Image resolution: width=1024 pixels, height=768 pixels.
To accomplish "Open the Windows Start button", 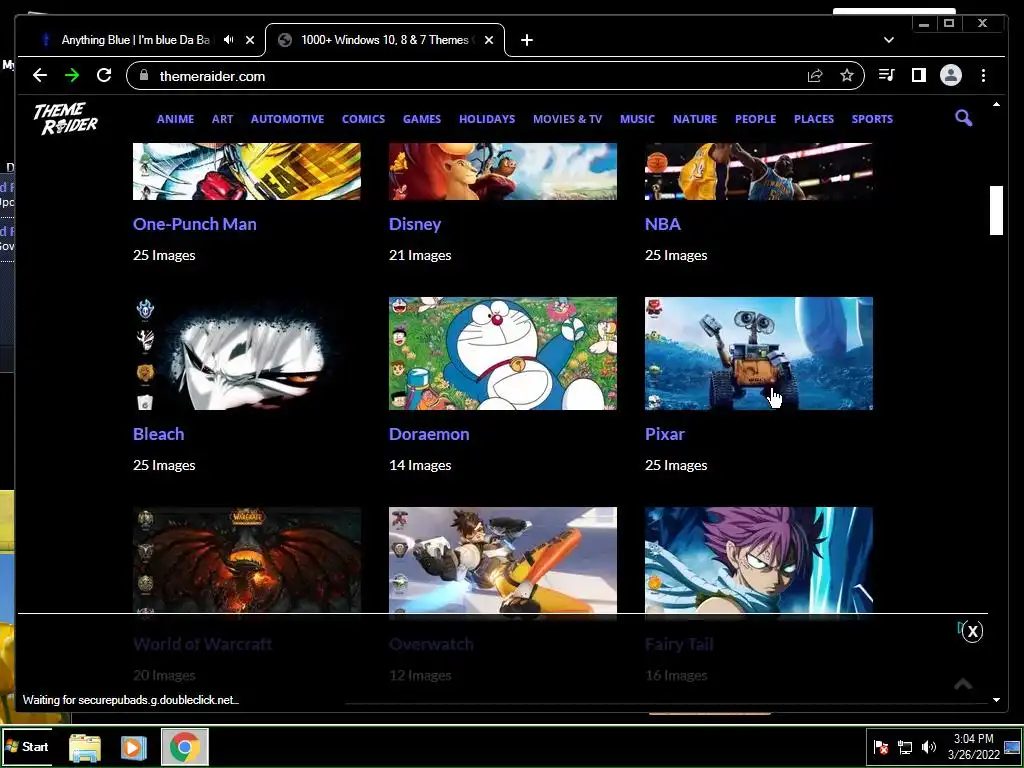I will (x=27, y=746).
